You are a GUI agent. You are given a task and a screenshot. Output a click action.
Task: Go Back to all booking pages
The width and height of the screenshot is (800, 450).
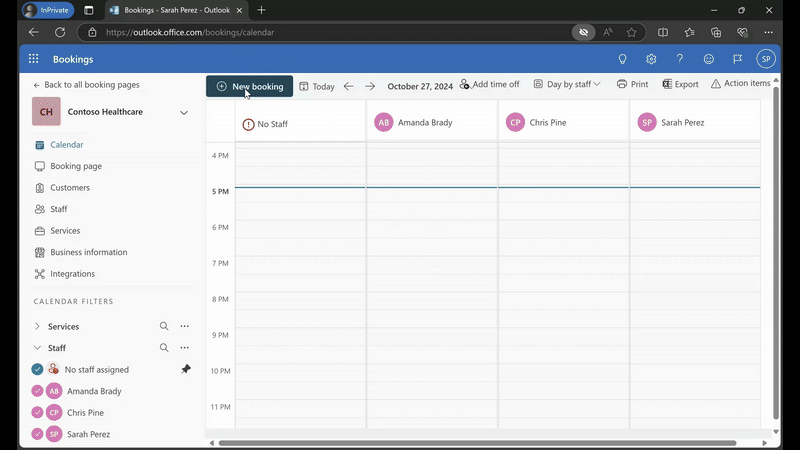click(86, 85)
